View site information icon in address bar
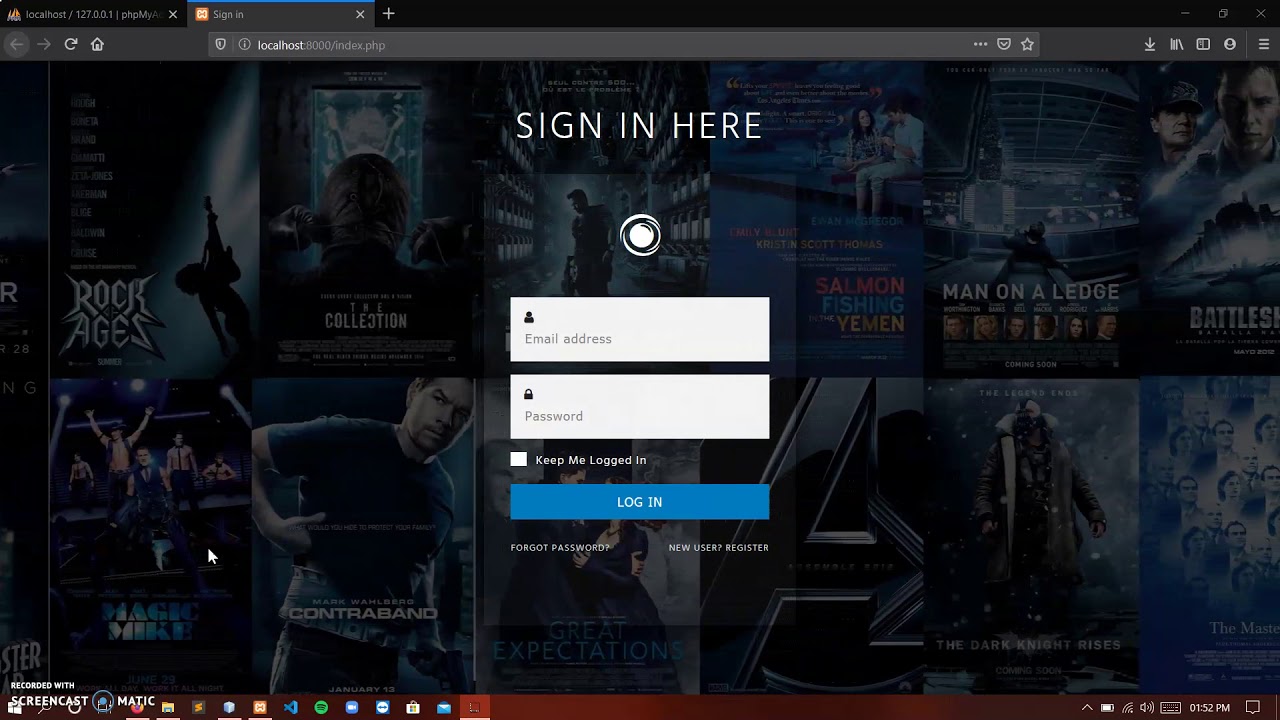The image size is (1280, 720). point(244,44)
